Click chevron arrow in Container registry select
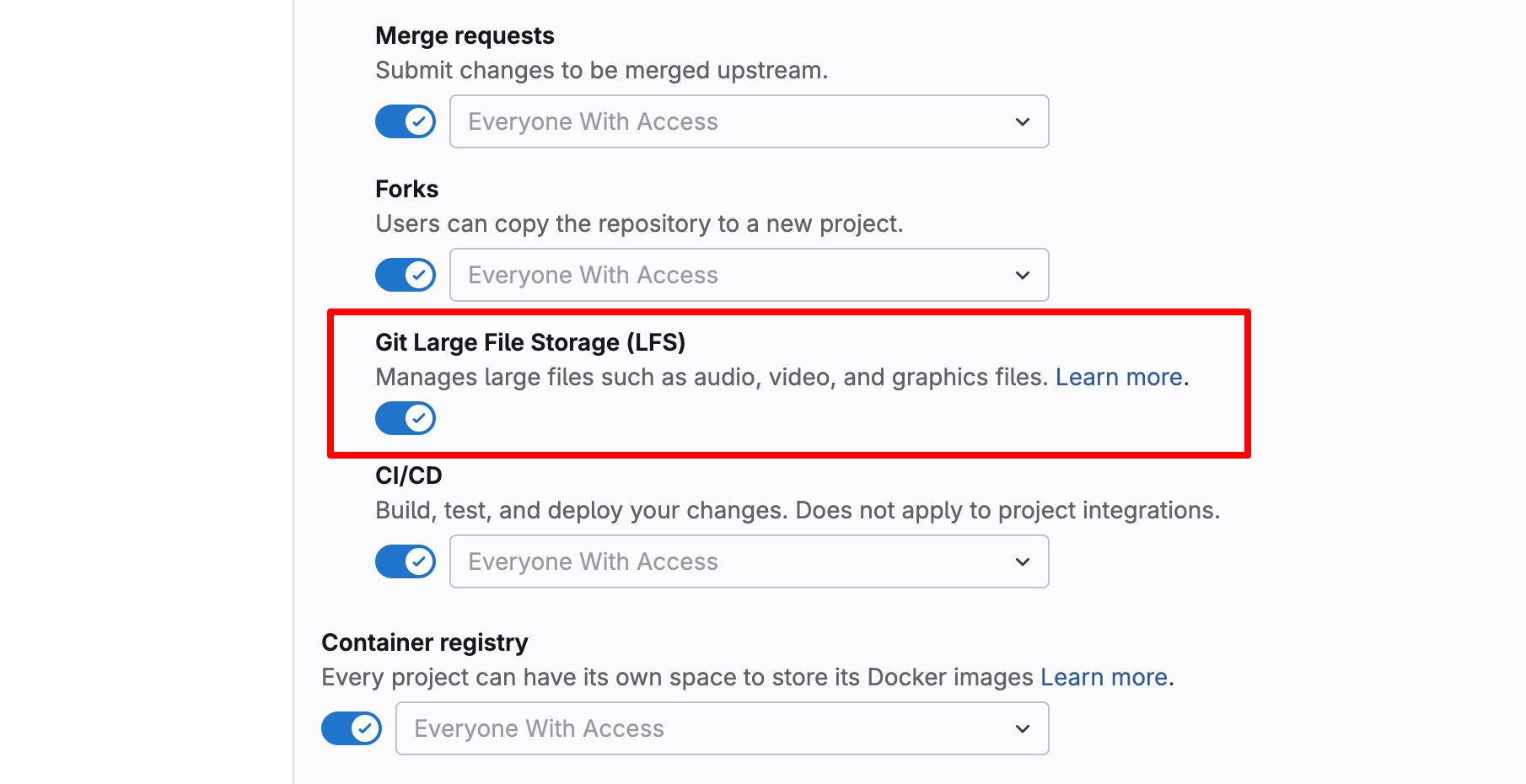Screen dimensions: 1526x784 (x=1023, y=729)
